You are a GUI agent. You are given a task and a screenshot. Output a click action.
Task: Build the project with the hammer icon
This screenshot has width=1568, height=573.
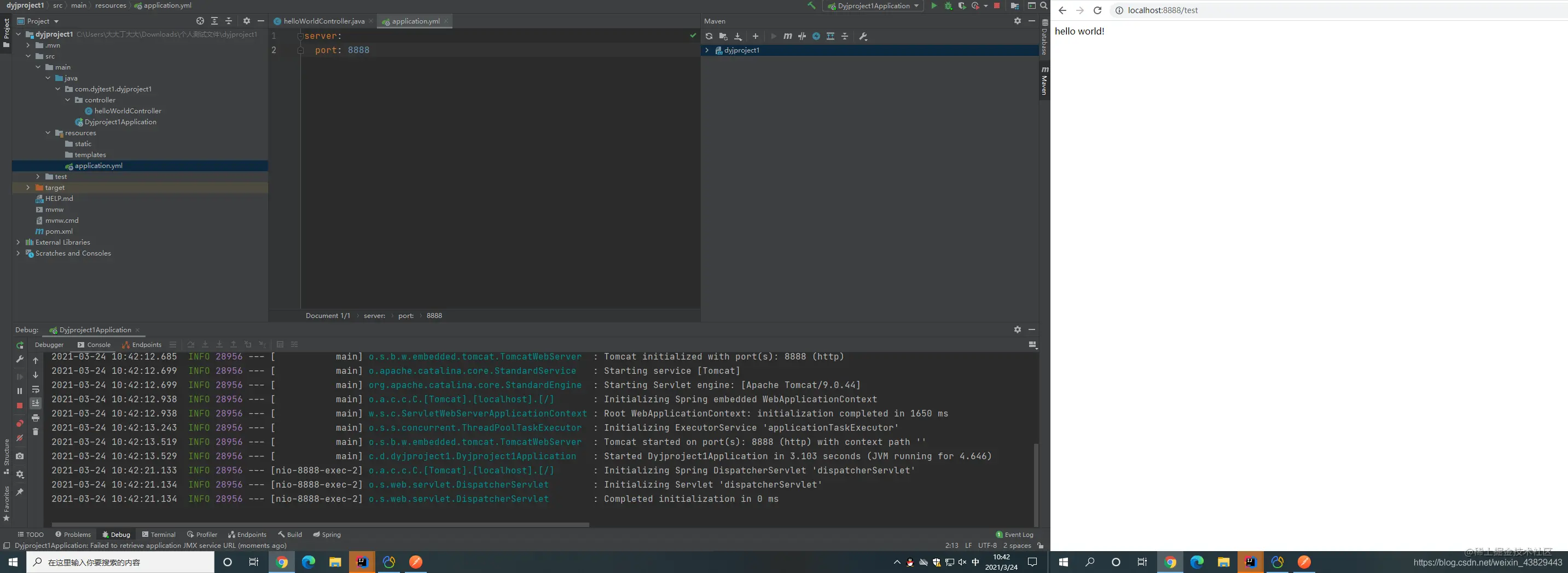811,5
